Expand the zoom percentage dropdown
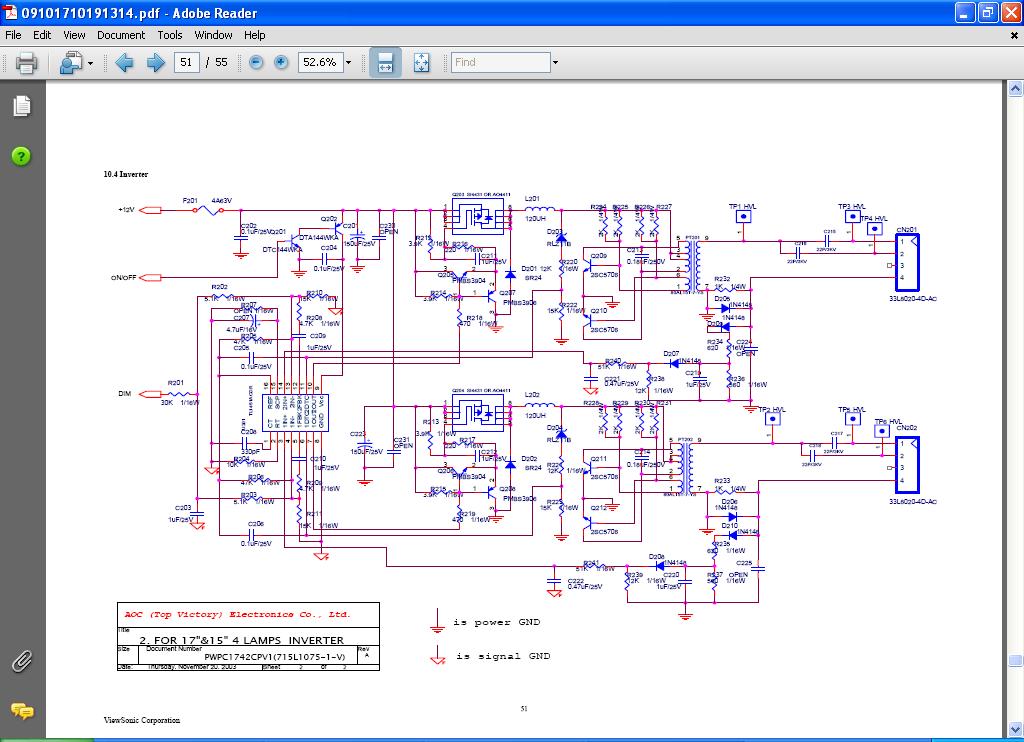The image size is (1024, 742). [x=348, y=63]
